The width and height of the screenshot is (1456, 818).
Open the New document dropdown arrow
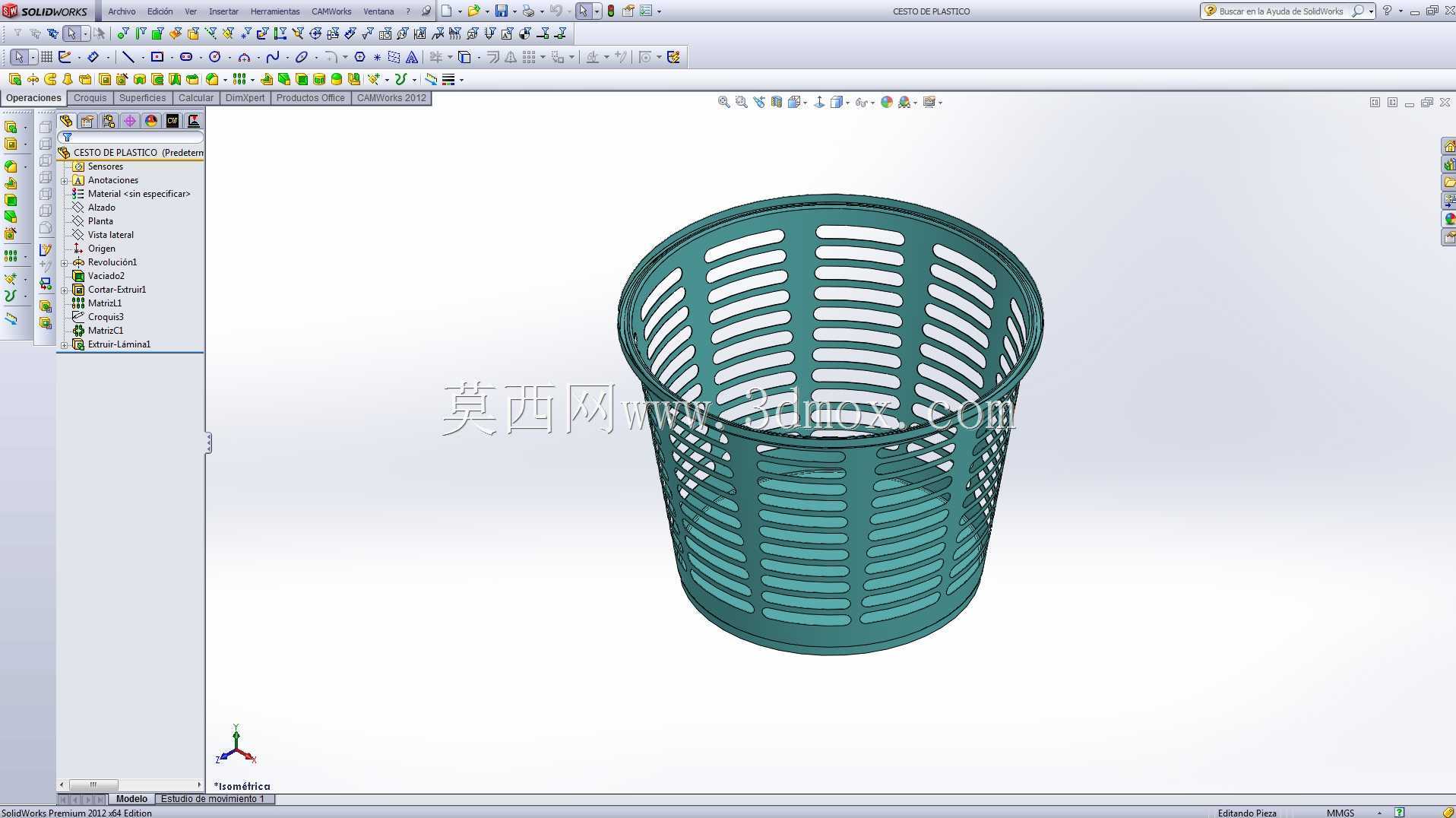pos(460,11)
